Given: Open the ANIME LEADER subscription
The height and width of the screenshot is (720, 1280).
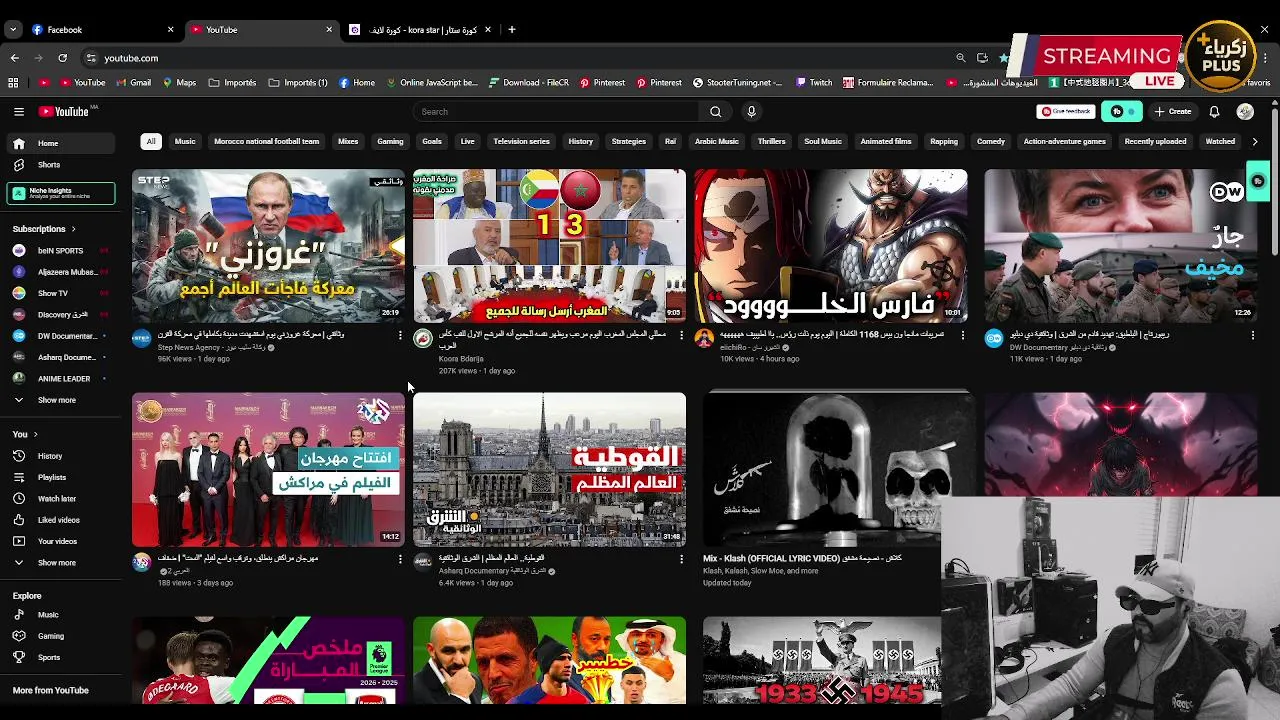Looking at the screenshot, I should [x=60, y=379].
